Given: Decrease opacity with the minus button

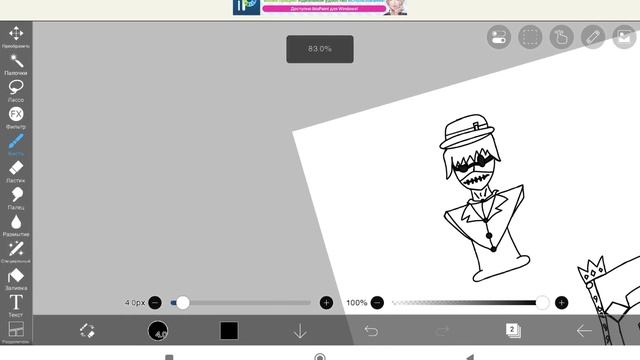Looking at the screenshot, I should pyautogui.click(x=377, y=303).
